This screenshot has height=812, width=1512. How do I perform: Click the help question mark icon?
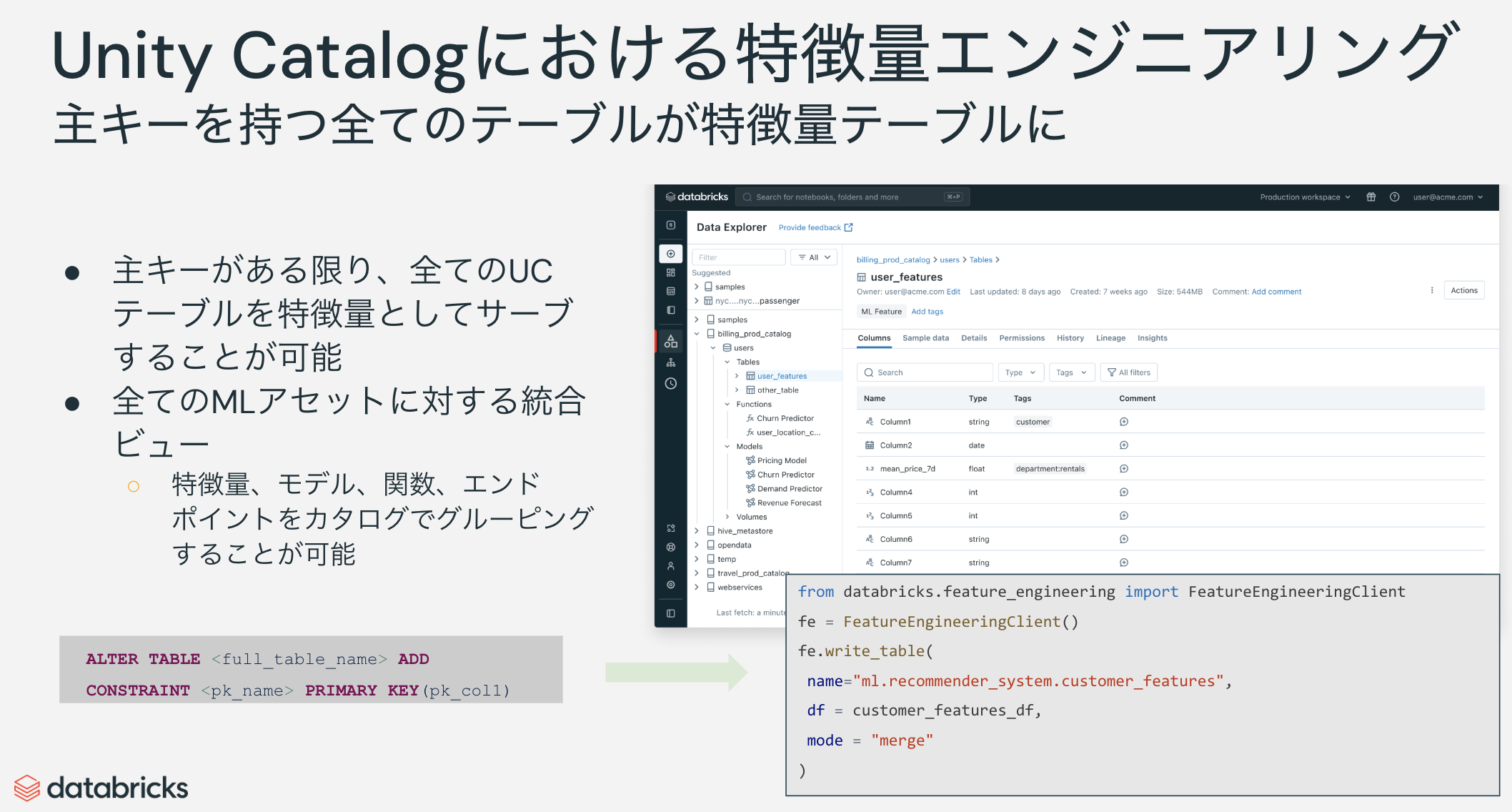(x=1394, y=197)
